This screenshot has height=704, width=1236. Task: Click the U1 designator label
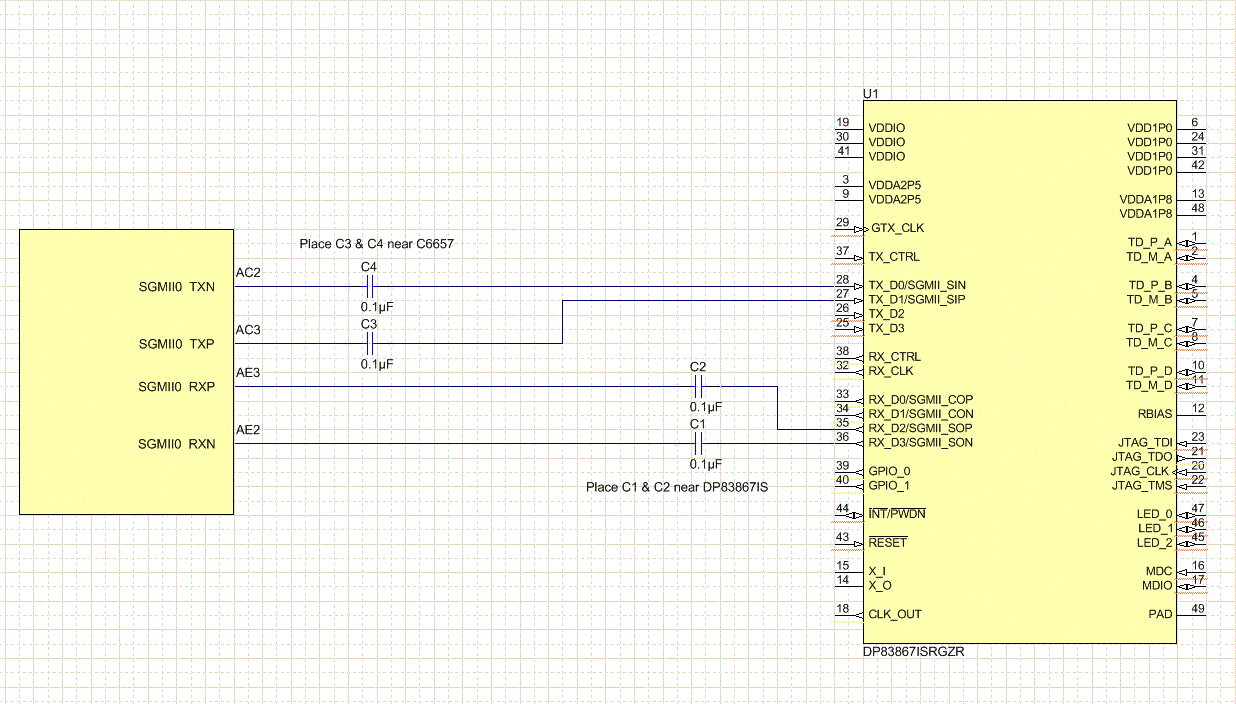(x=870, y=93)
